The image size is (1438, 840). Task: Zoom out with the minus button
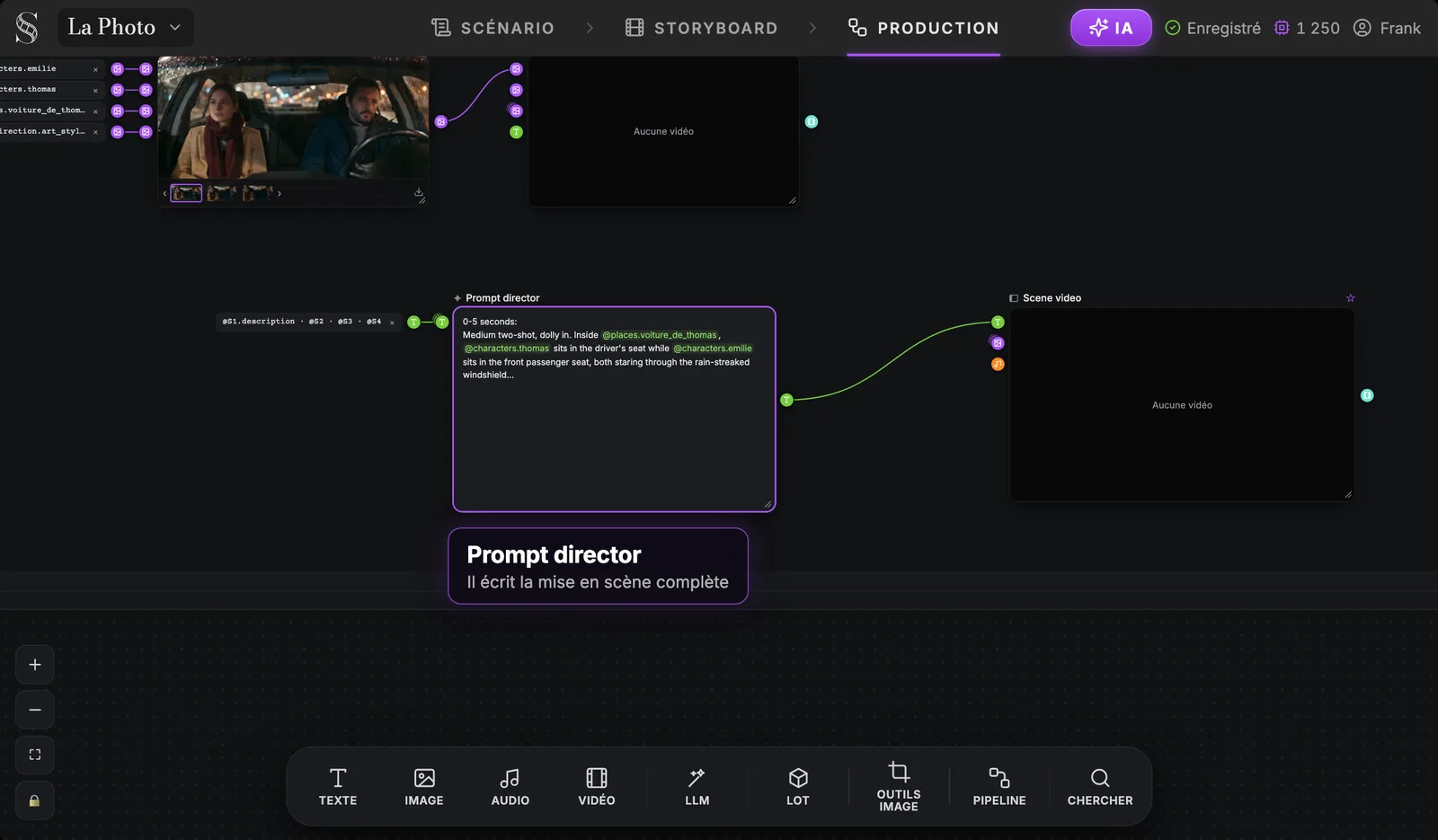coord(35,710)
